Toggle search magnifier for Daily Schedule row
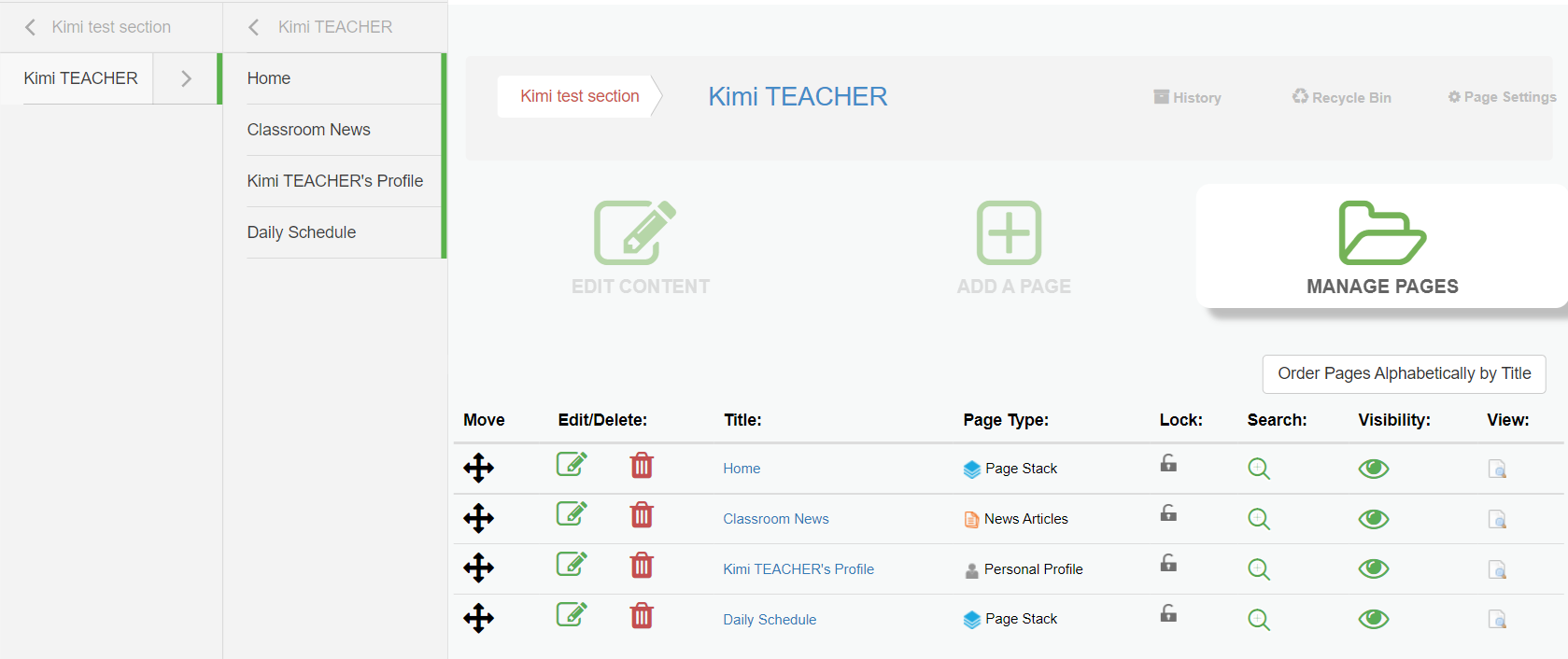The width and height of the screenshot is (1568, 659). [1259, 620]
